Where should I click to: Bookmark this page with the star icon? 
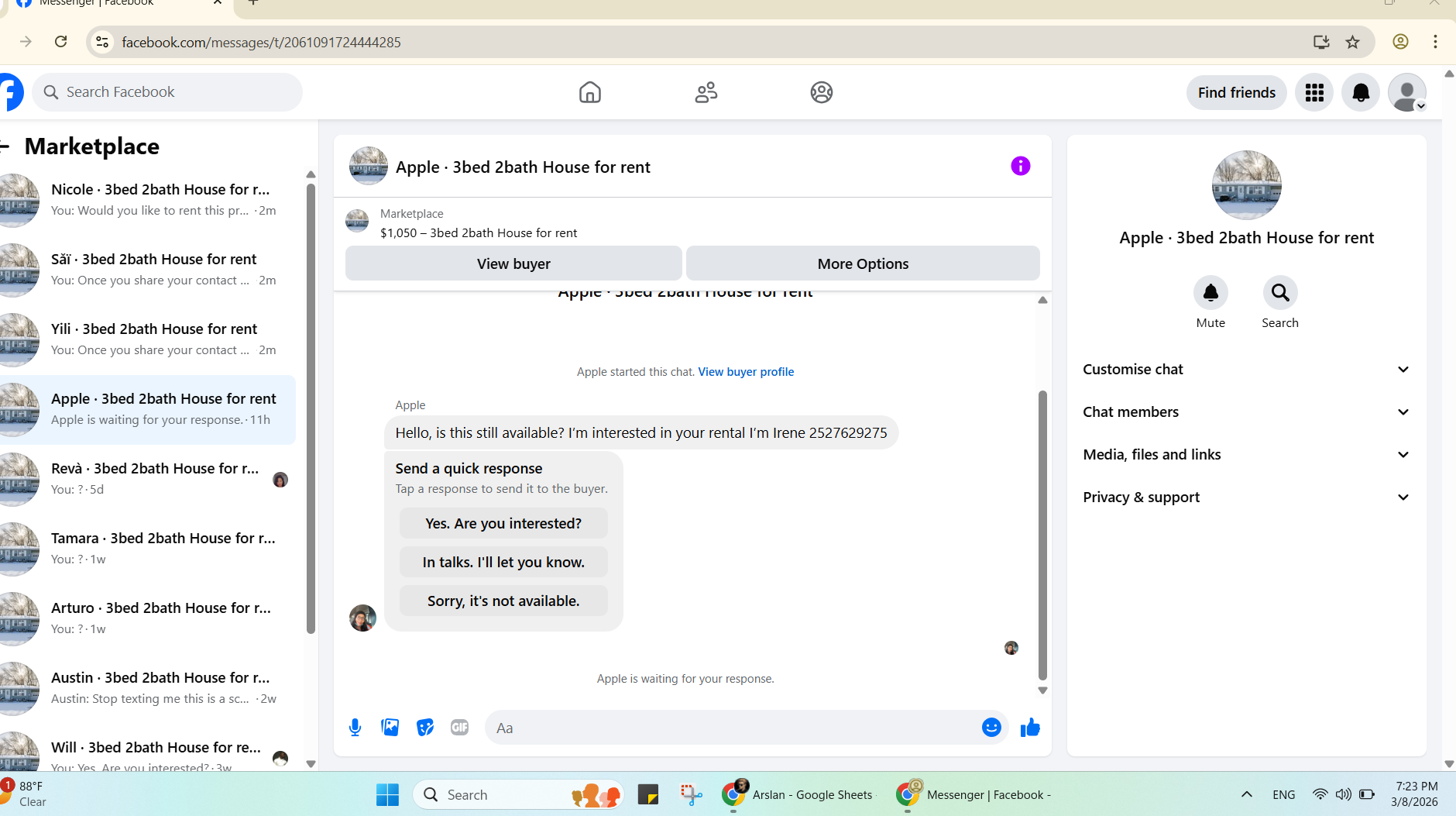pos(1353,42)
